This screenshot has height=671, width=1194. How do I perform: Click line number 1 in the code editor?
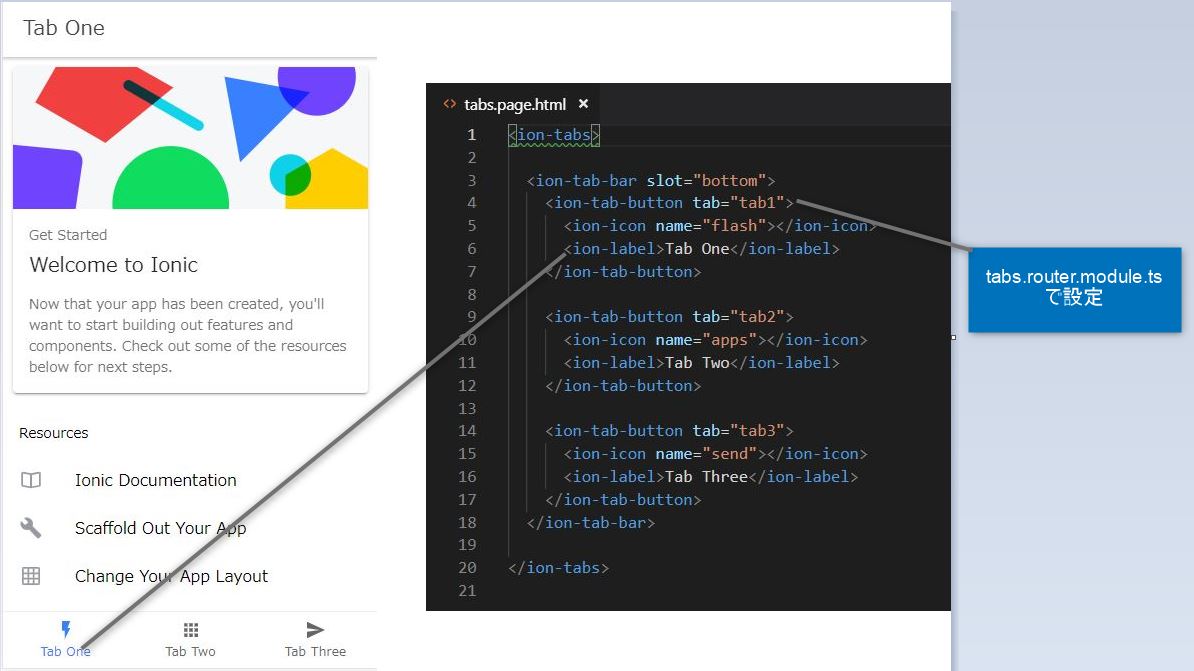point(473,134)
